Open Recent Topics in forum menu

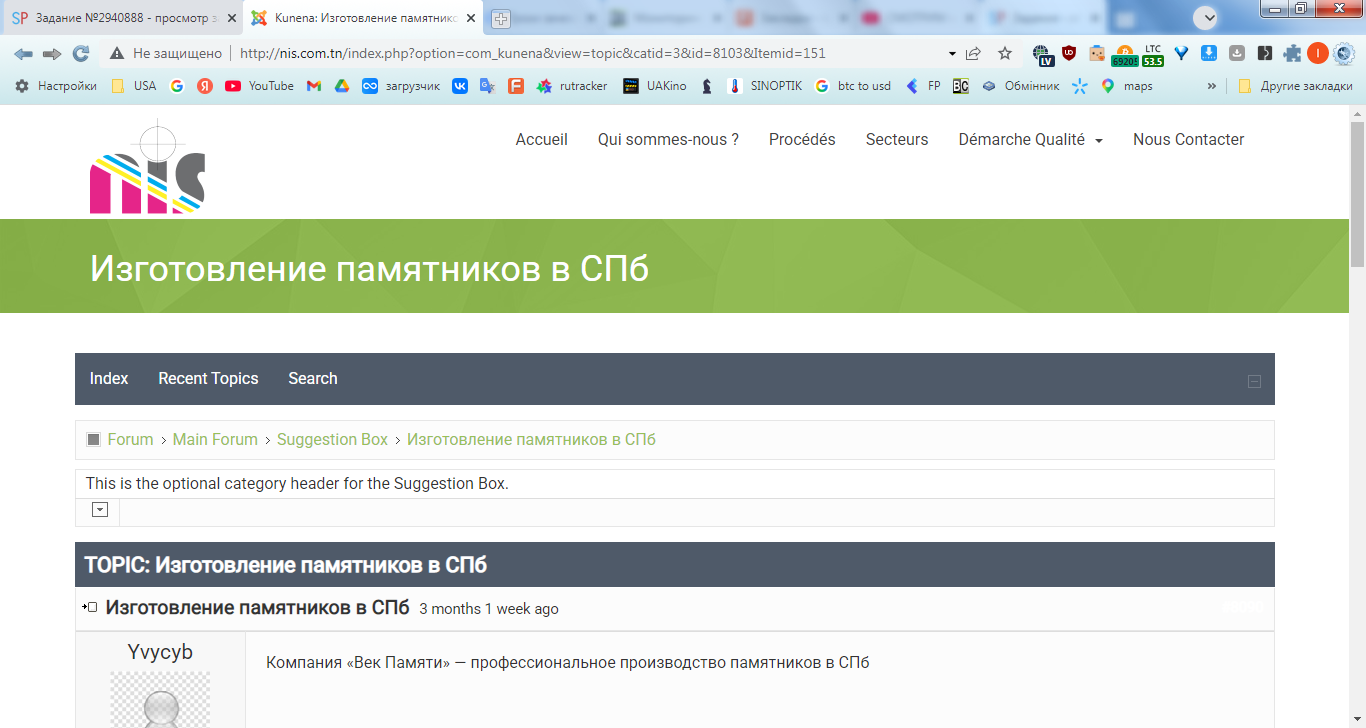pyautogui.click(x=208, y=379)
